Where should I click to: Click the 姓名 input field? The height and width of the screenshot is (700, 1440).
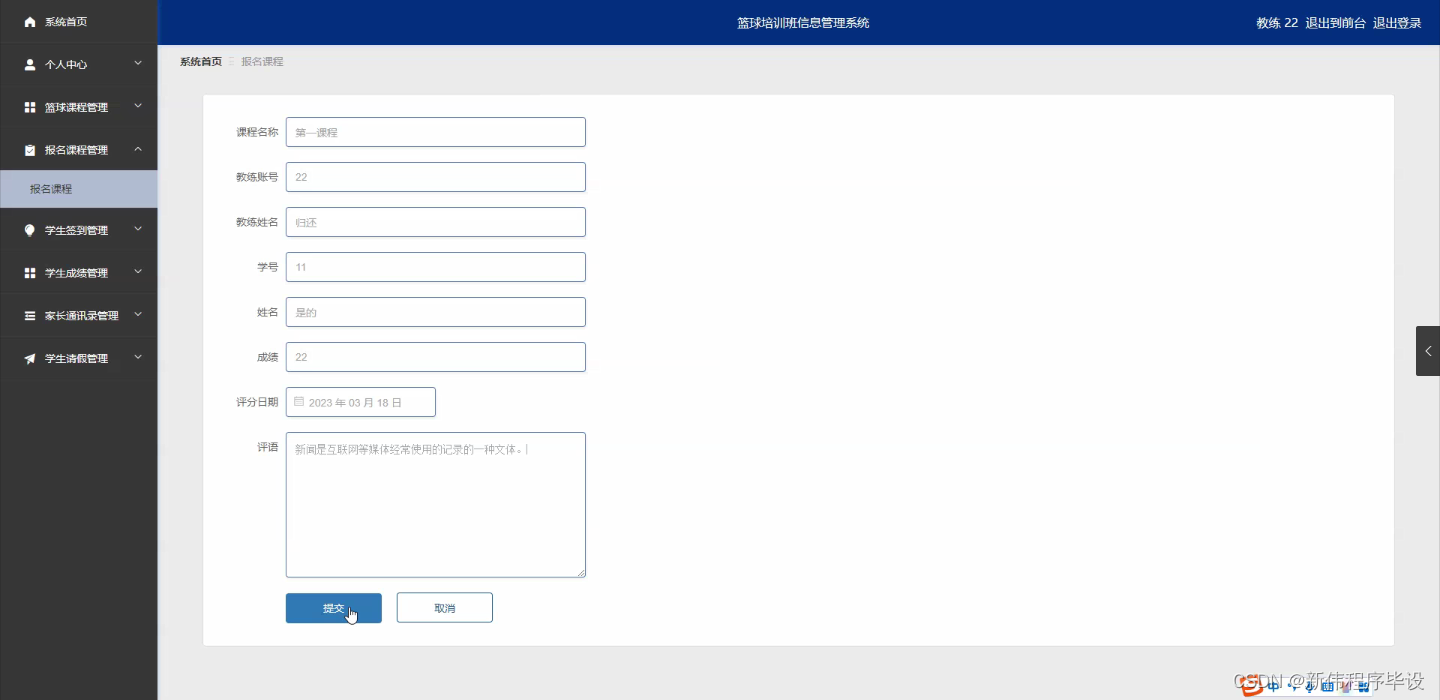tap(436, 312)
